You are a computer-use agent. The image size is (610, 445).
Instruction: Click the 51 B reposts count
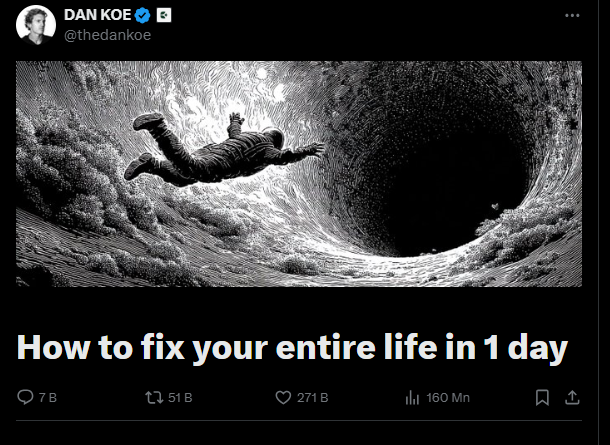tap(180, 398)
